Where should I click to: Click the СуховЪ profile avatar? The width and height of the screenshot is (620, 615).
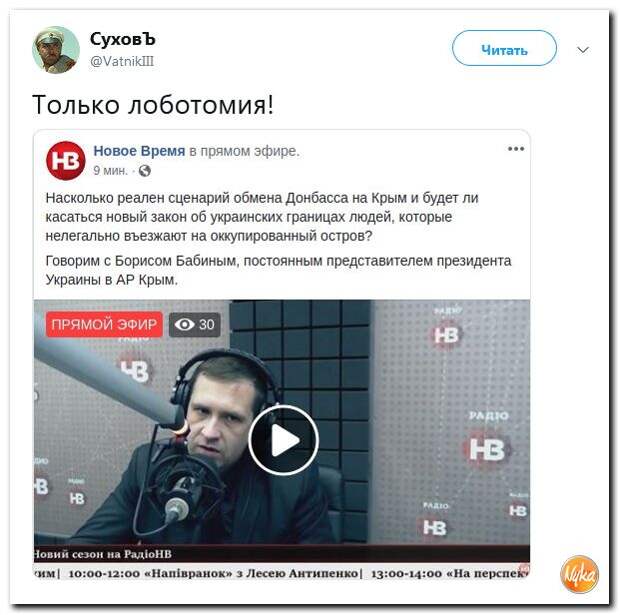[x=56, y=50]
